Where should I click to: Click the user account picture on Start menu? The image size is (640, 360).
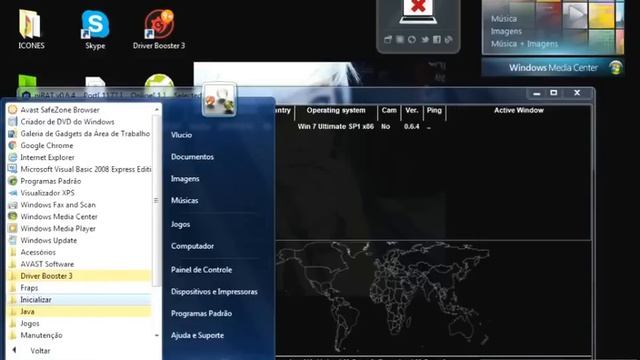(x=219, y=100)
